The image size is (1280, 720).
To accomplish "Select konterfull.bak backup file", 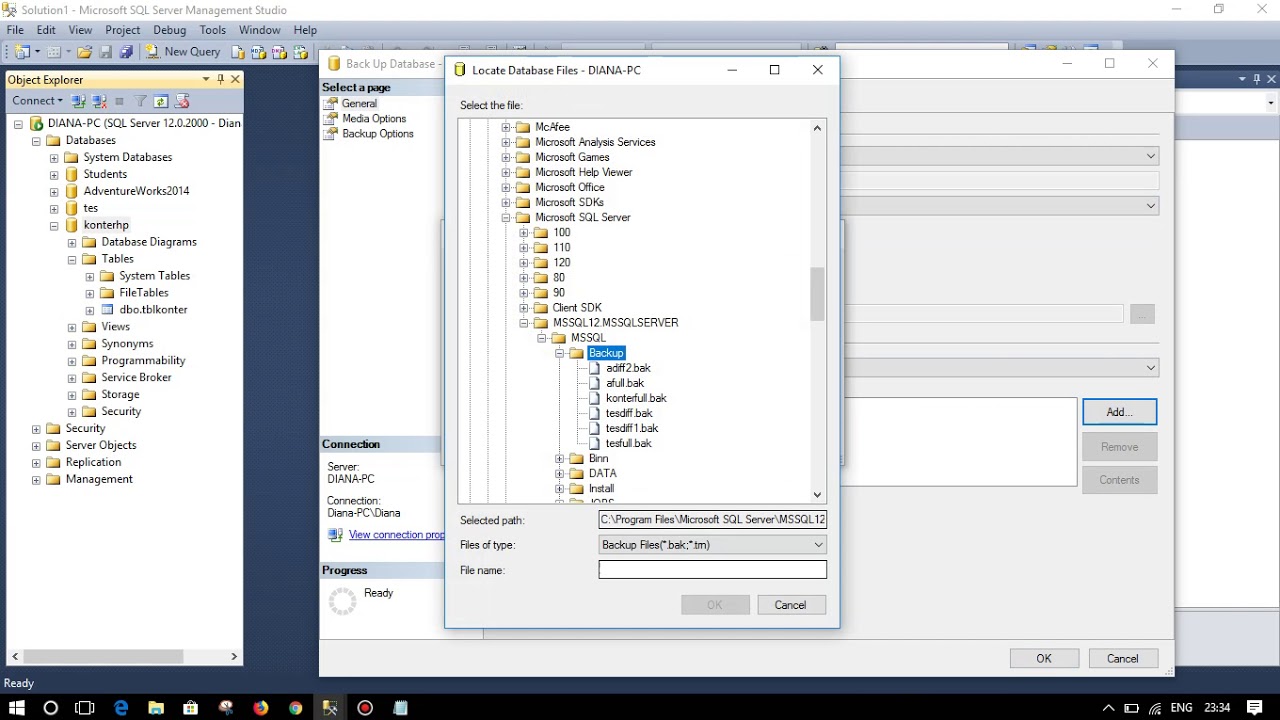I will (x=636, y=398).
